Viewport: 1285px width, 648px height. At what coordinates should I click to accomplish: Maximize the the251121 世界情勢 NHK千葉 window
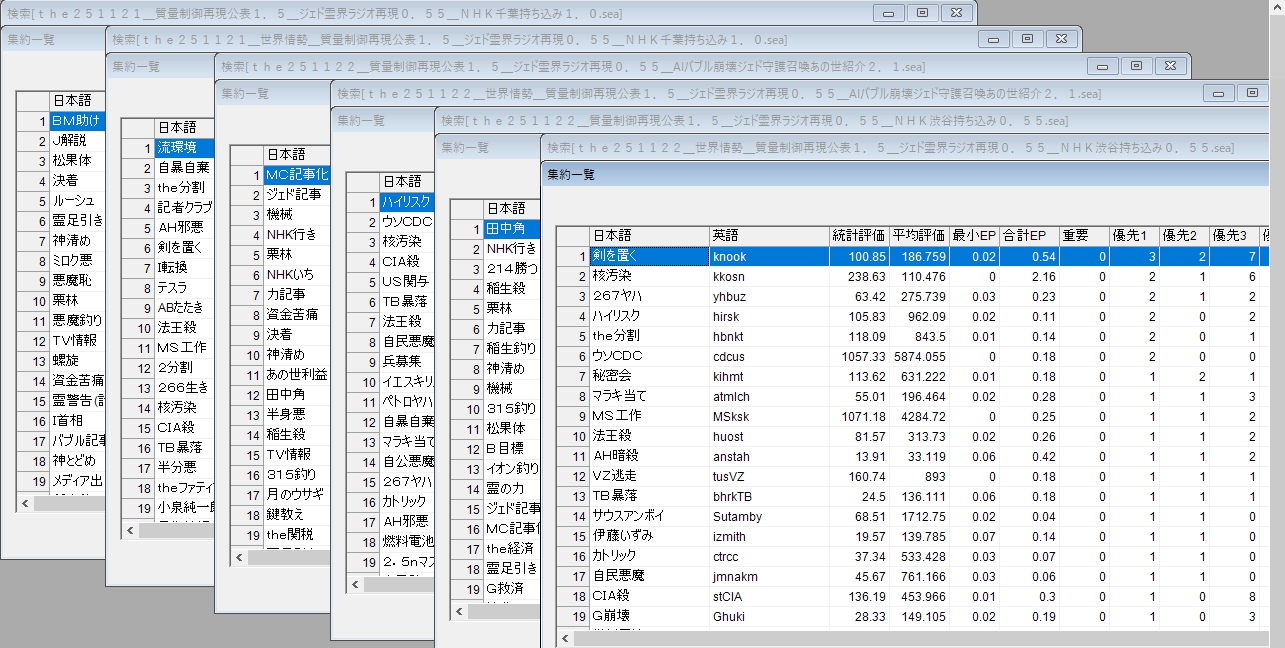tap(1027, 39)
